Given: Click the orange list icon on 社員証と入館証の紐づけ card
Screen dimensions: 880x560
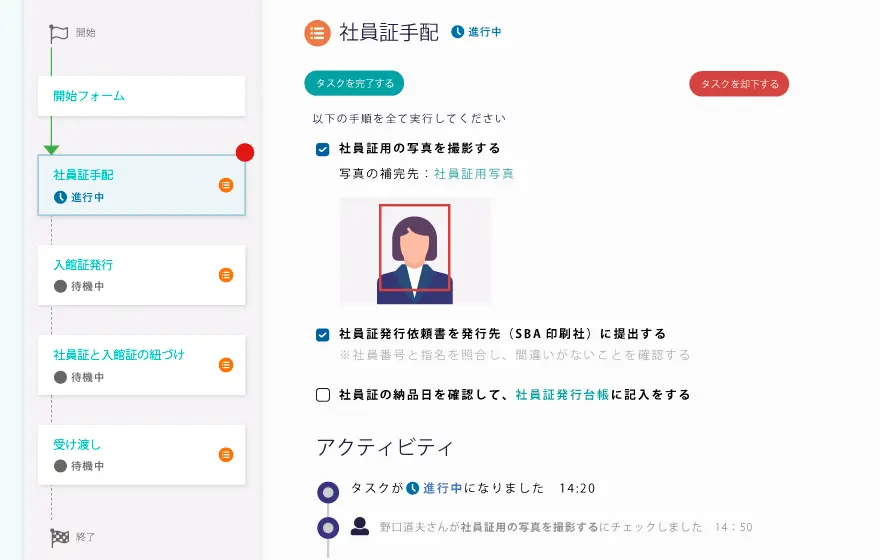Looking at the screenshot, I should pos(226,365).
